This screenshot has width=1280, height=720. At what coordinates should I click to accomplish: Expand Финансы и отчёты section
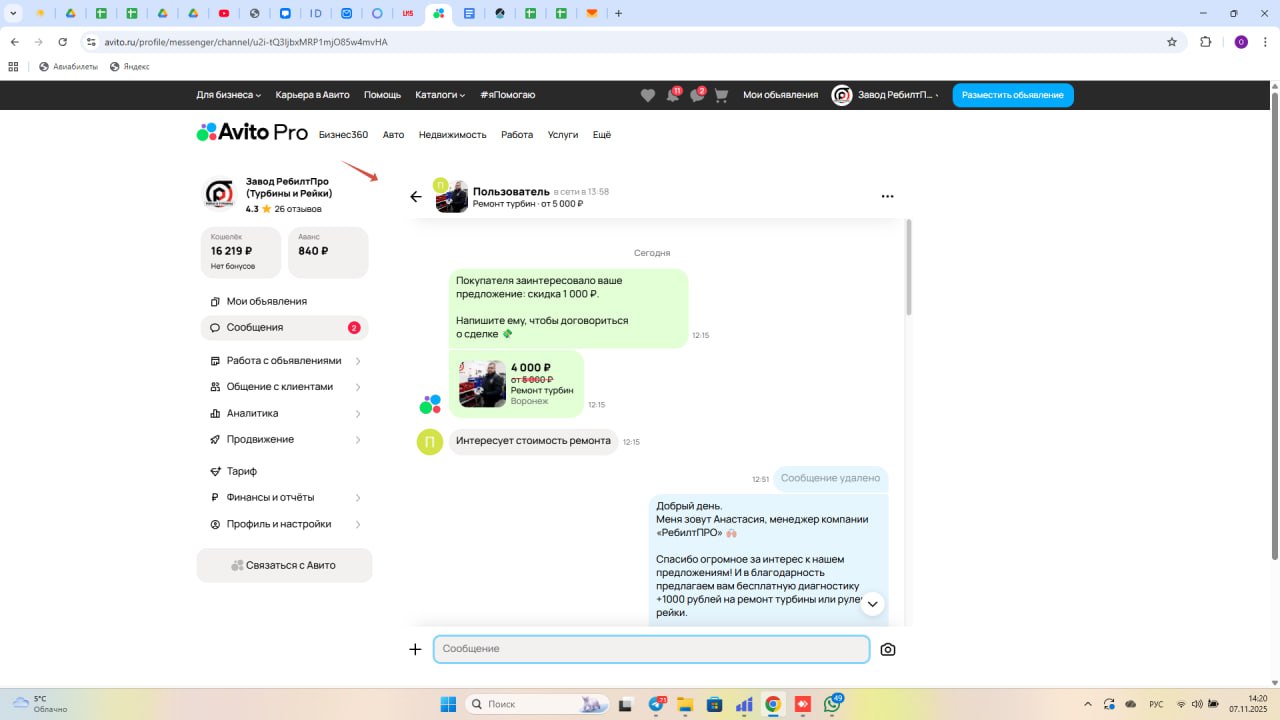click(284, 497)
